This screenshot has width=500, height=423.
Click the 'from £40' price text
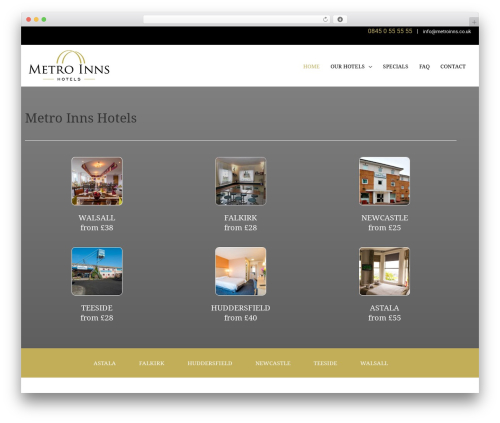pyautogui.click(x=241, y=318)
